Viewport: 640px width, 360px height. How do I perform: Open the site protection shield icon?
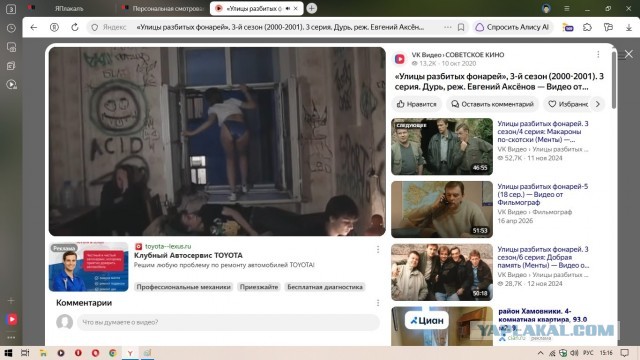click(95, 27)
